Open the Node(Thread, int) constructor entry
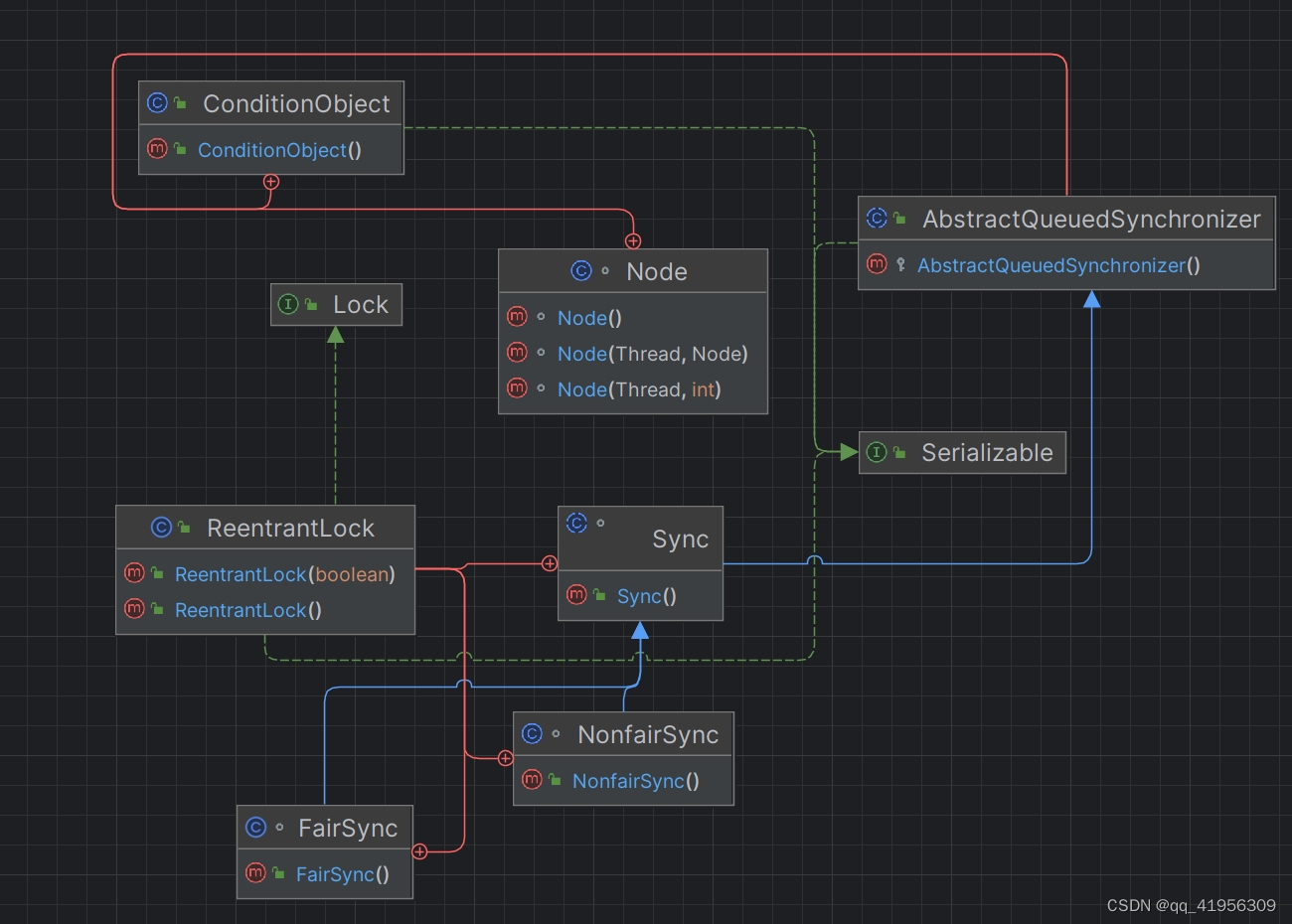 coord(639,389)
